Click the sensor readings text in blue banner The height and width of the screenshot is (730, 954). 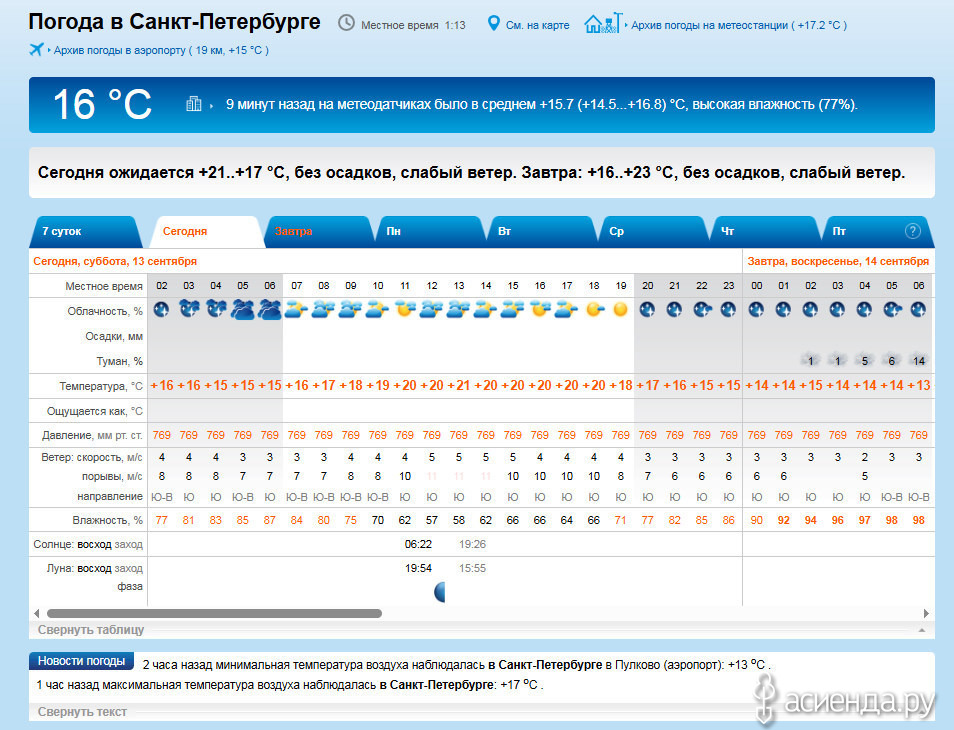[541, 105]
